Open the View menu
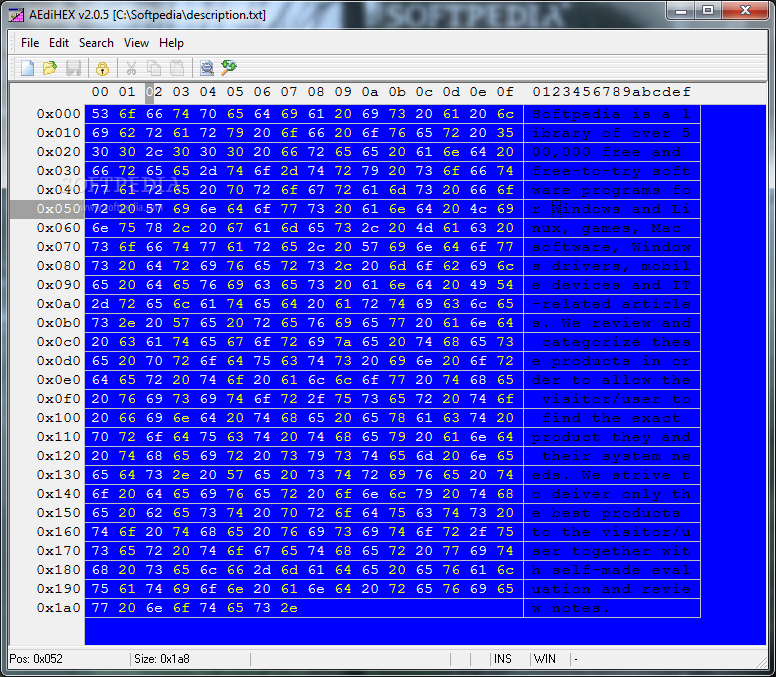Image resolution: width=776 pixels, height=677 pixels. pos(136,43)
